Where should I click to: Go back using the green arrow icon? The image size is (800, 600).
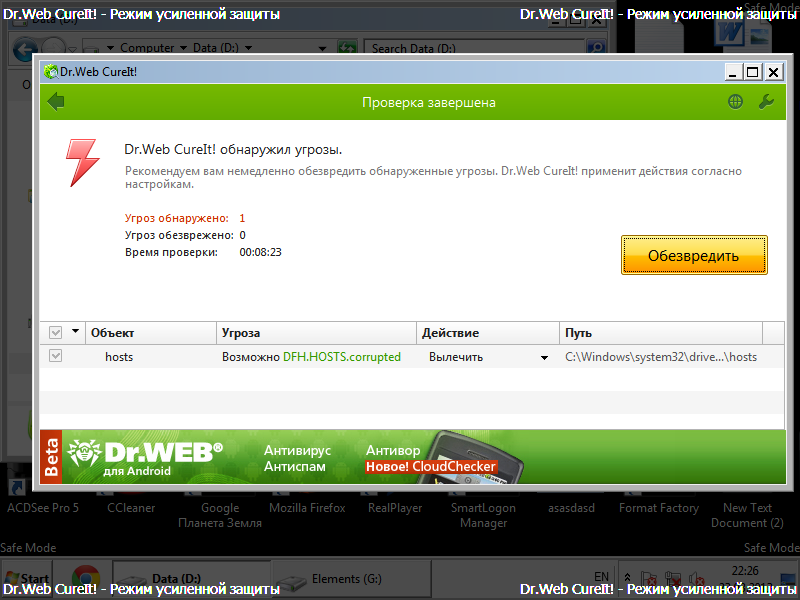[x=56, y=102]
